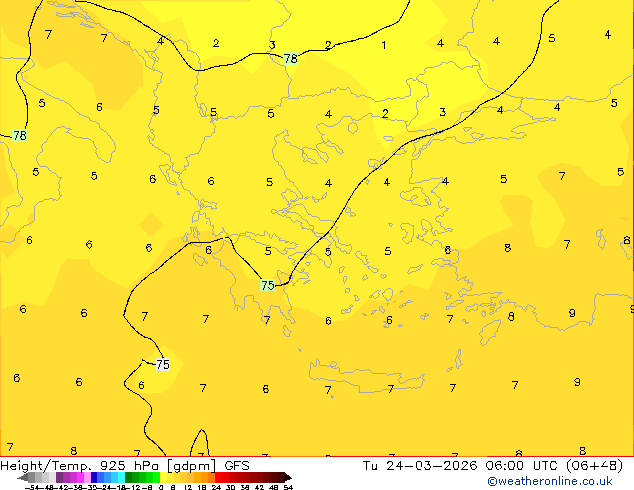634x490 pixels.
Task: Select the dark green swatch in the legend
Action: [129, 477]
